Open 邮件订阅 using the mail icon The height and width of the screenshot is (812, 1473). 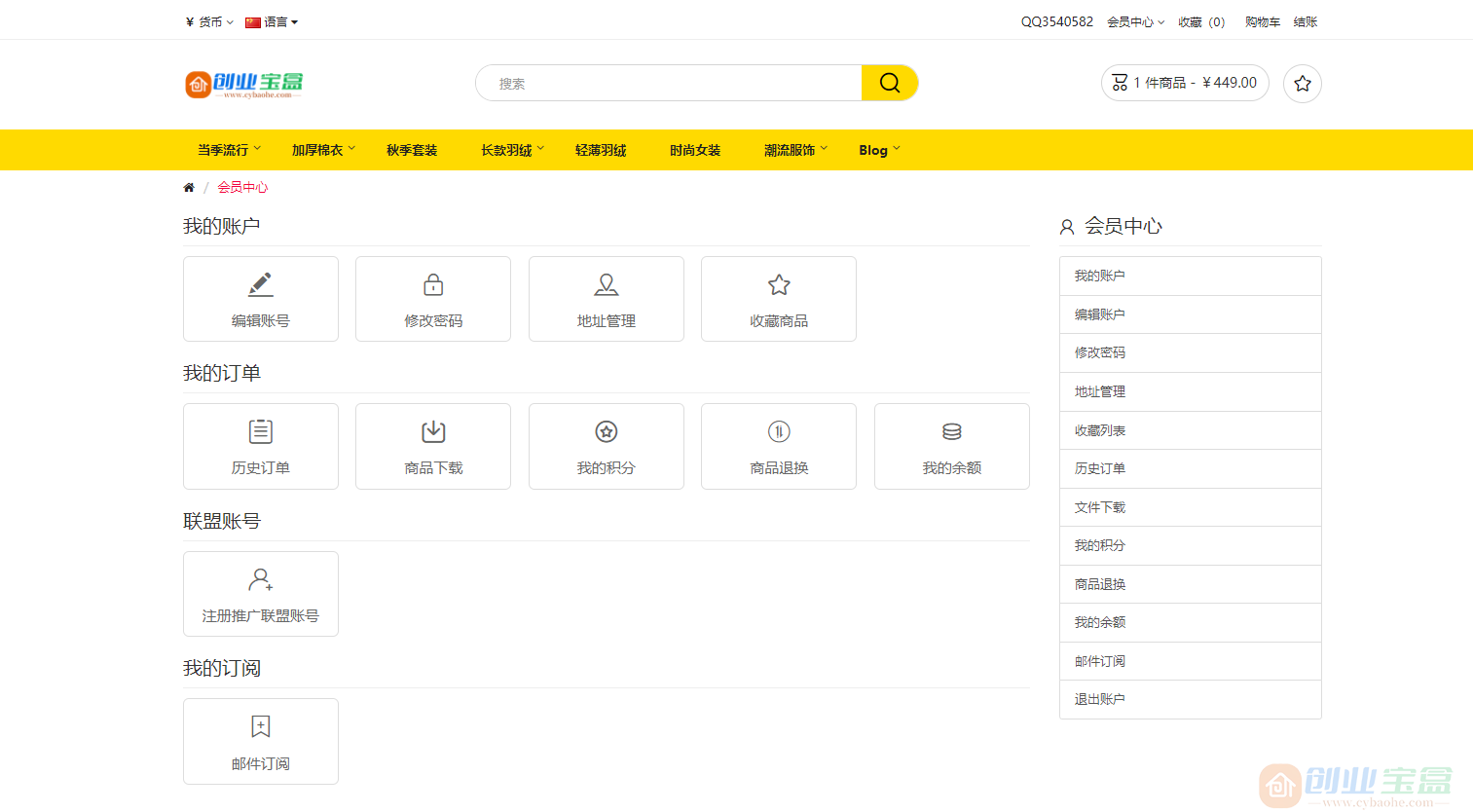[x=260, y=726]
